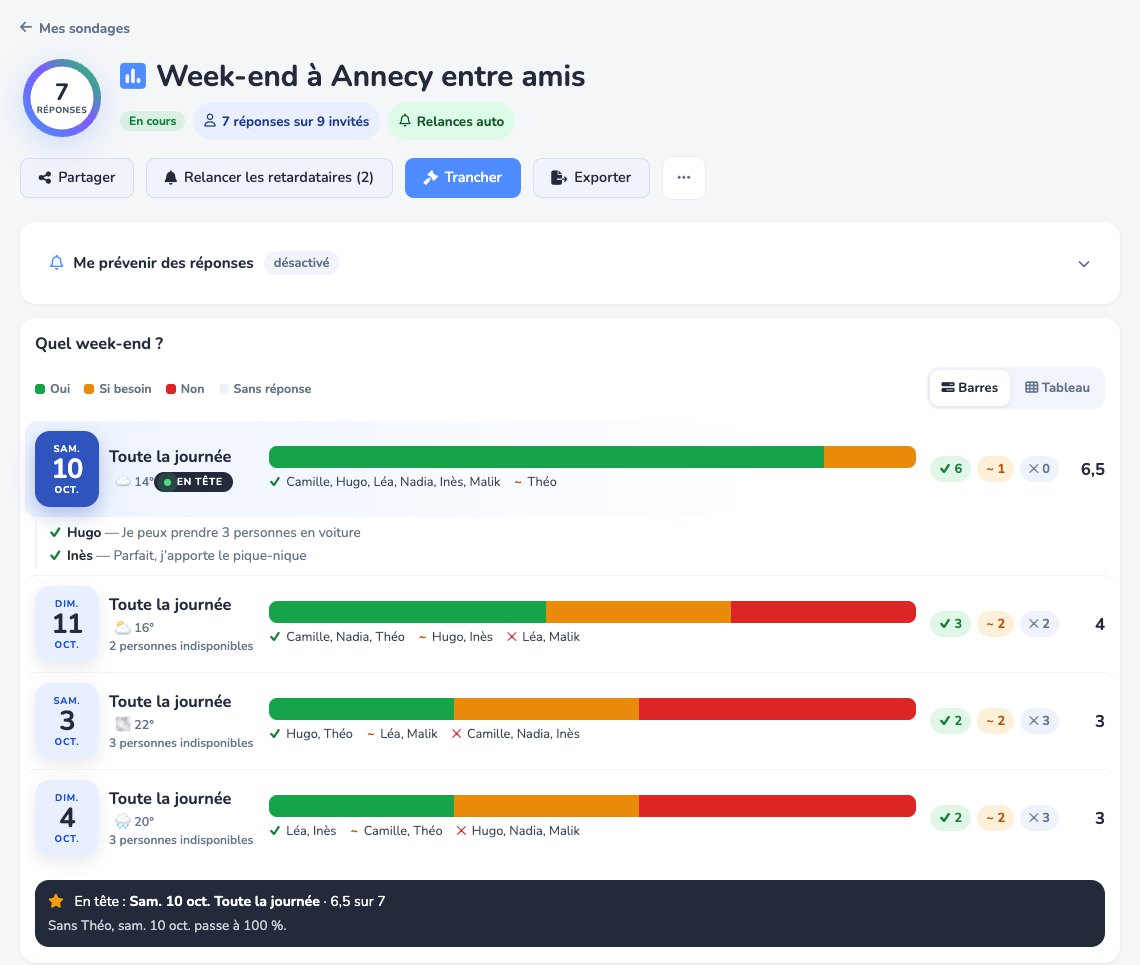Image resolution: width=1140 pixels, height=965 pixels.
Task: Select the Dim. 4 oct. date tile
Action: point(67,817)
